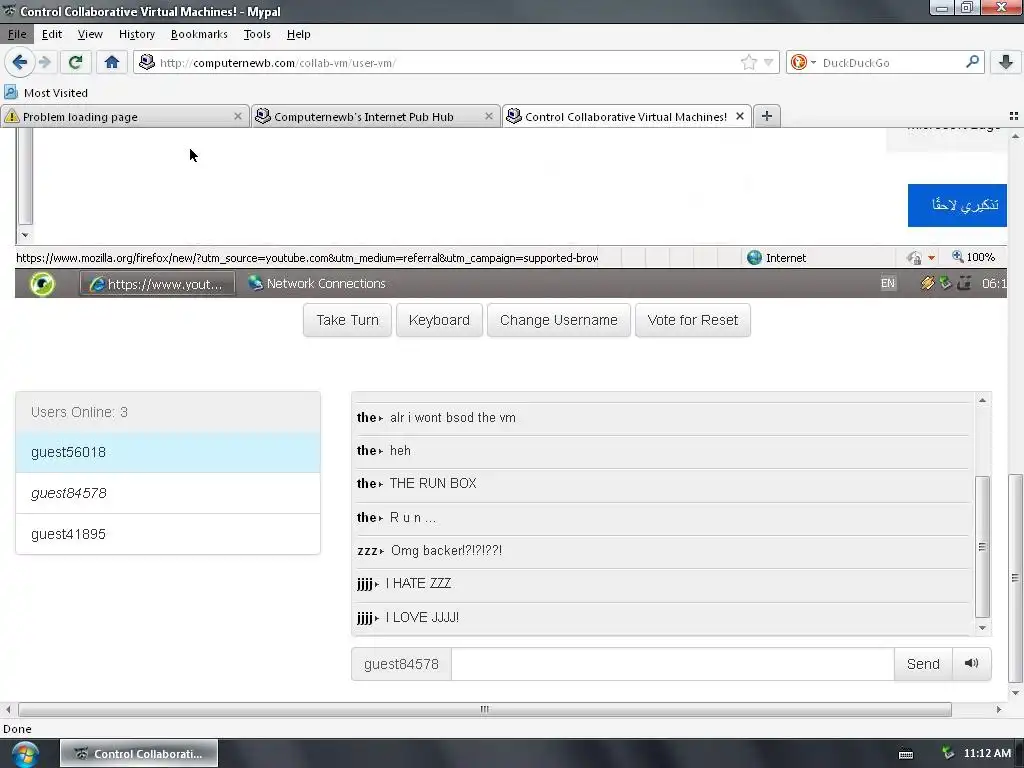Select user guest84578 in the users list
Viewport: 1024px width, 768px height.
[x=168, y=493]
